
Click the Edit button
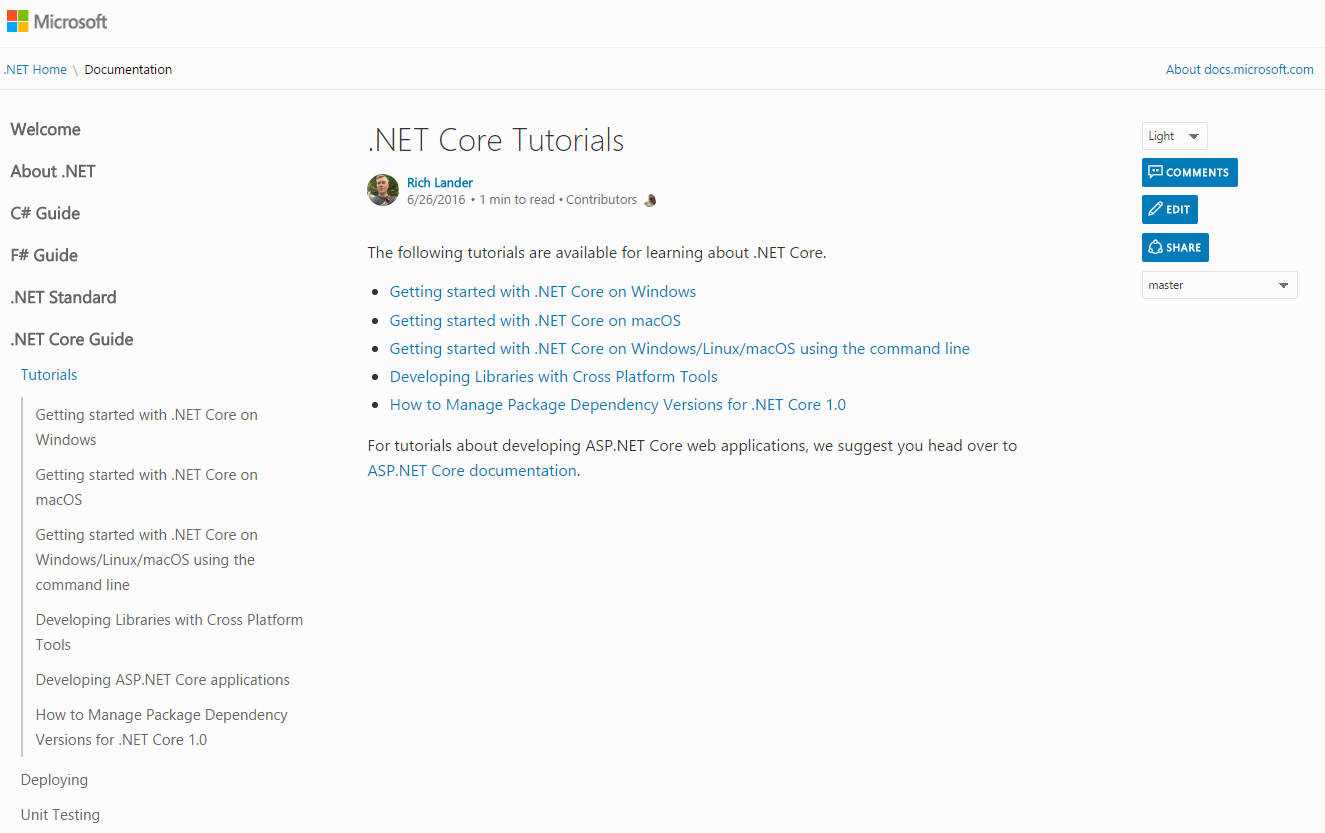[x=1170, y=209]
